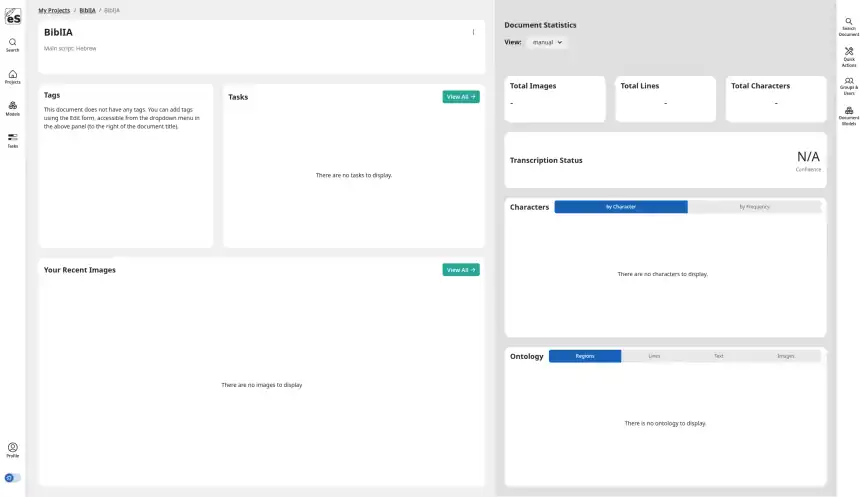The image size is (862, 497).
Task: Go to Projects in the left sidebar
Action: [12, 77]
